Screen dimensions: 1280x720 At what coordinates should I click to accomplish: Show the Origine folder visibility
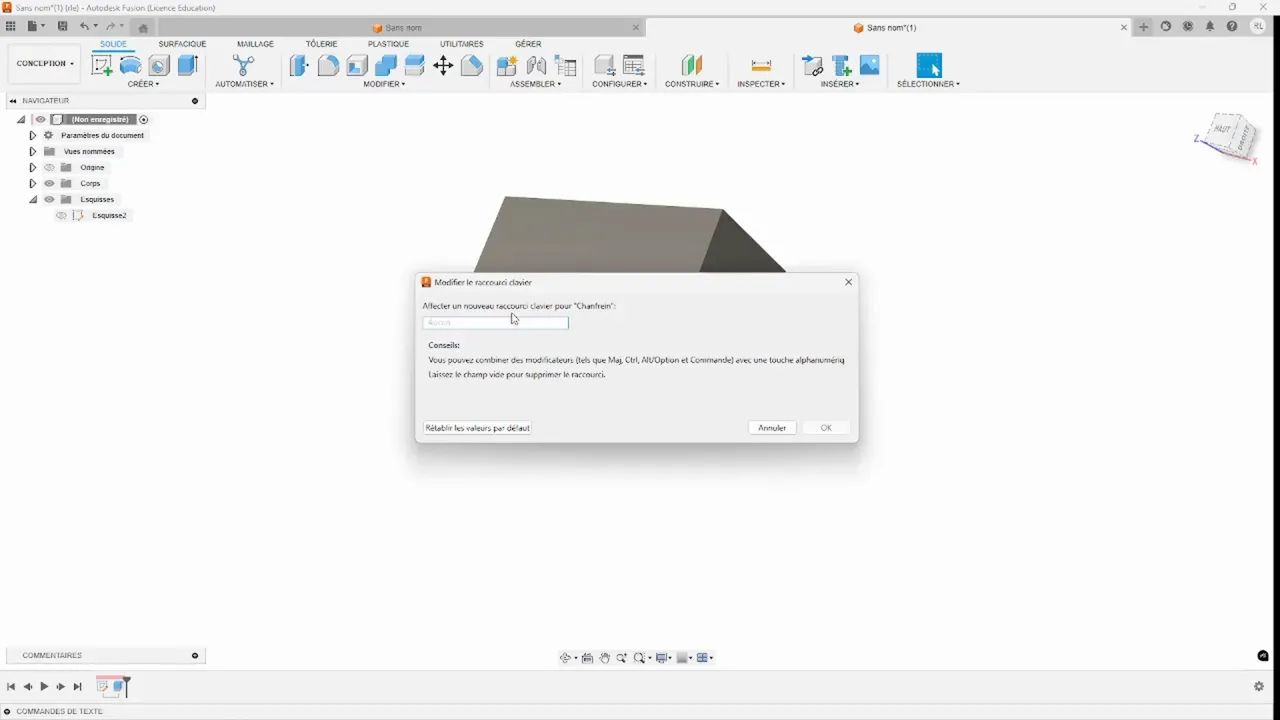point(48,167)
